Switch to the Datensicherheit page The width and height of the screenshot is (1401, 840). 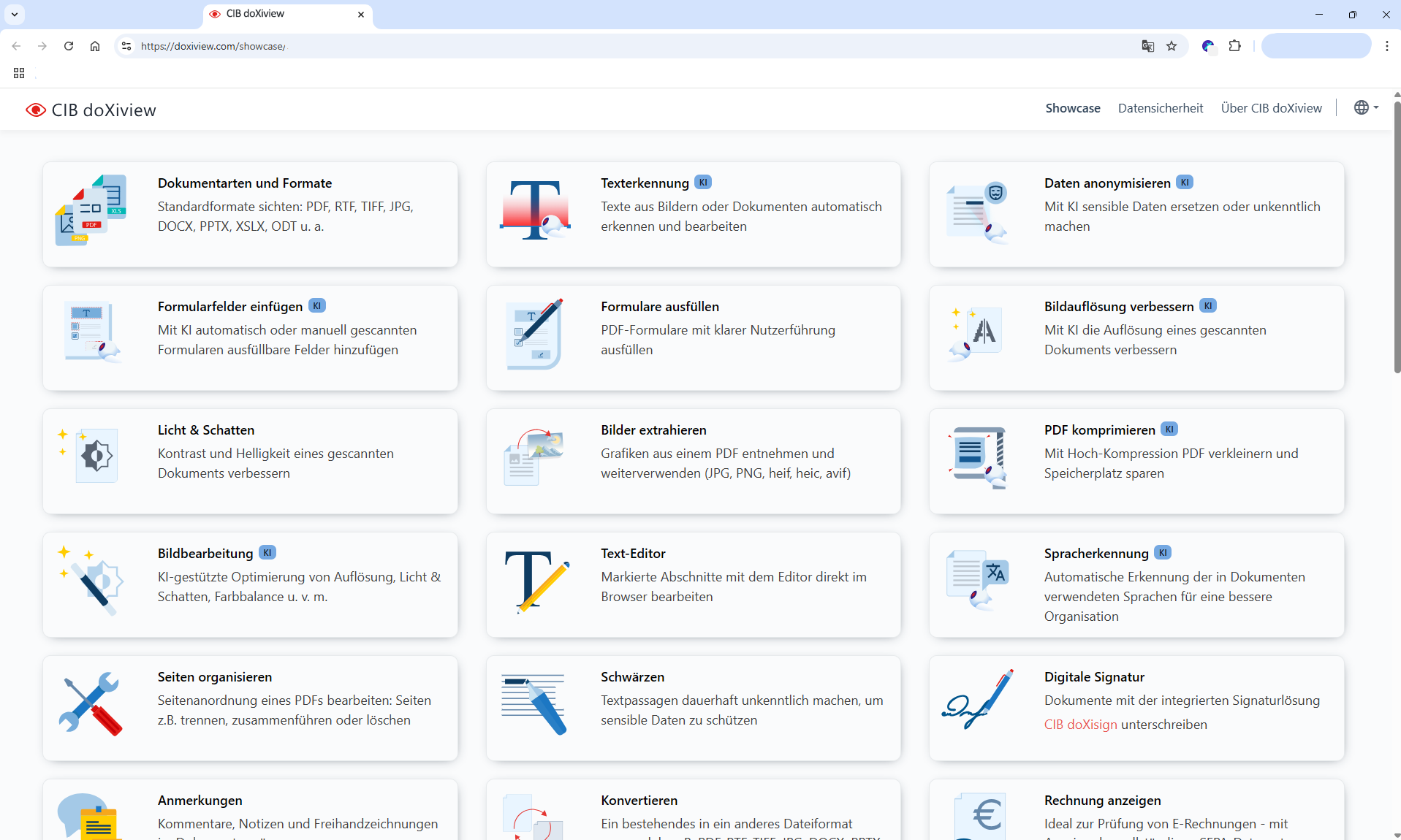click(x=1160, y=108)
